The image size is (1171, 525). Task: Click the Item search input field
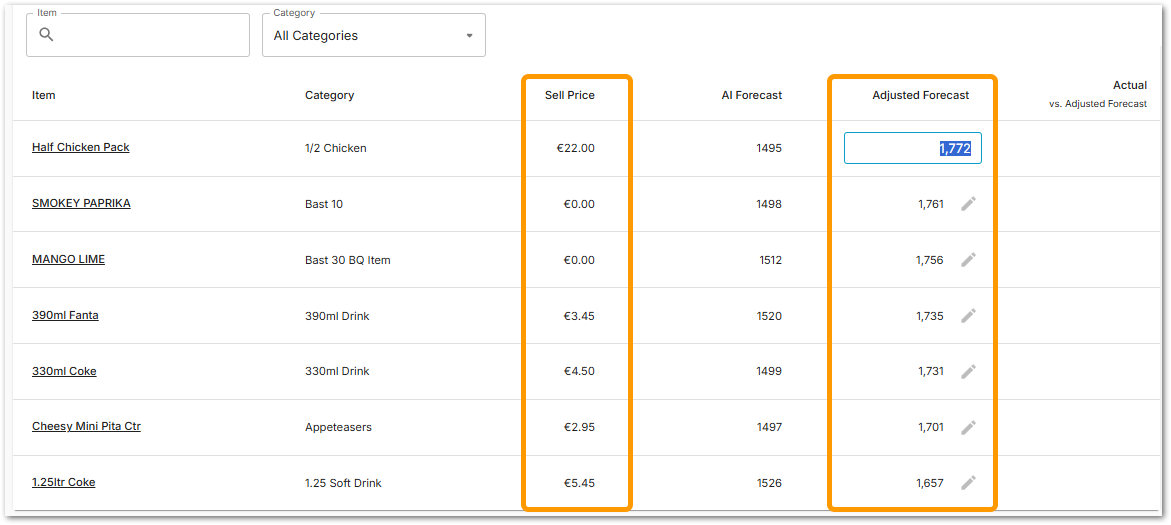[x=150, y=35]
